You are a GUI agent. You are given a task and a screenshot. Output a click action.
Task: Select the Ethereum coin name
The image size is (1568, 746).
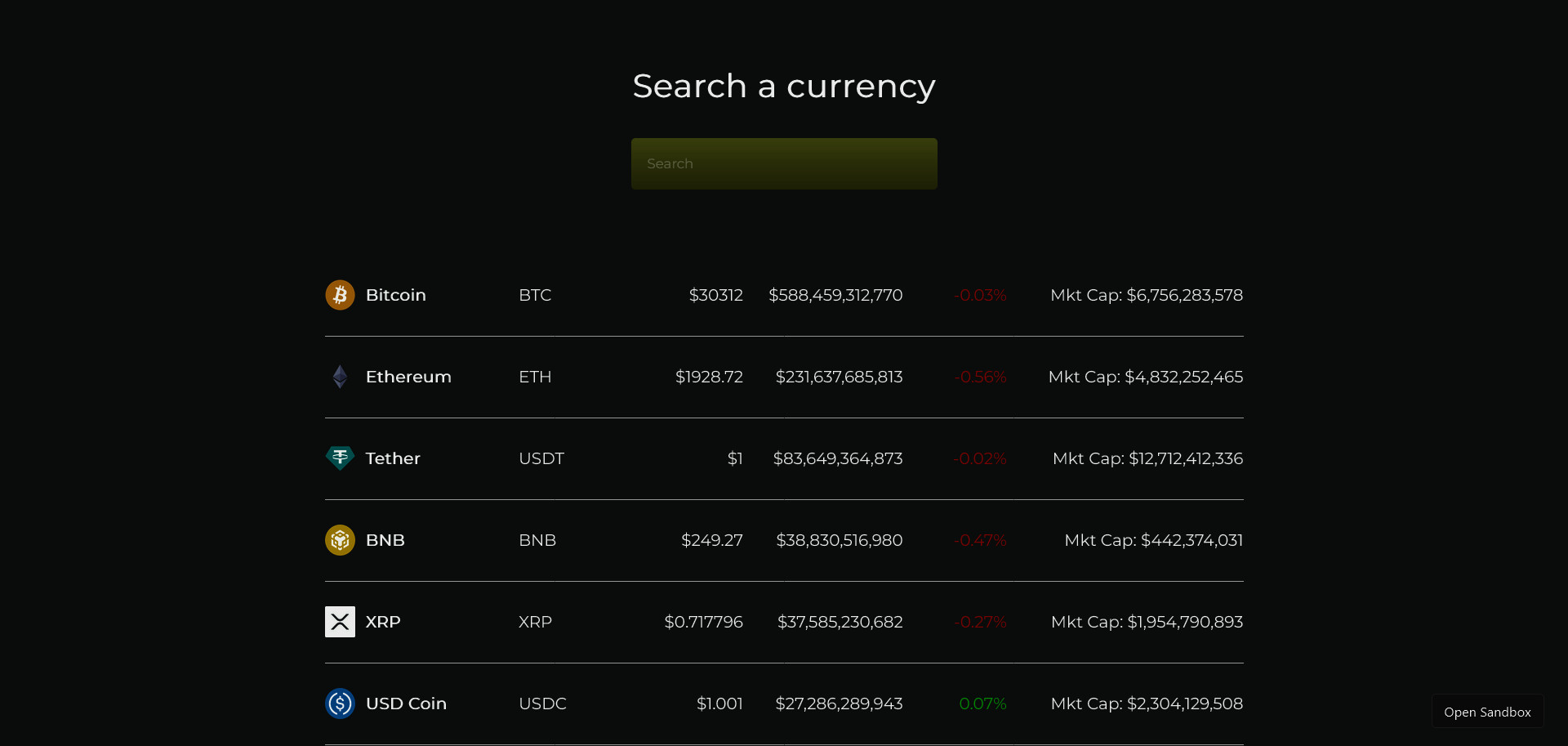[408, 377]
